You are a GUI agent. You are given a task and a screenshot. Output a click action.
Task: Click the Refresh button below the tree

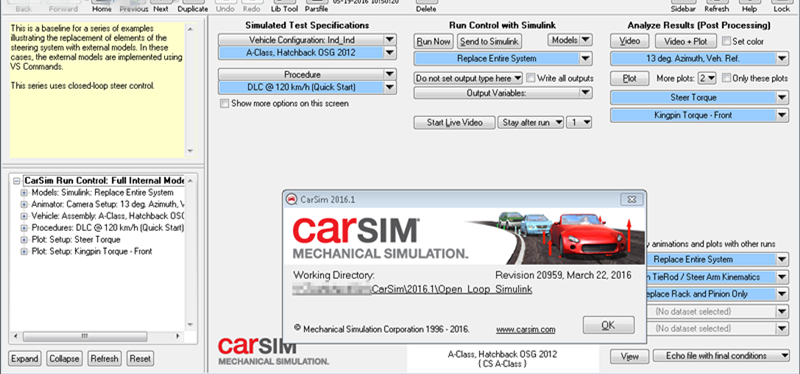[x=105, y=359]
